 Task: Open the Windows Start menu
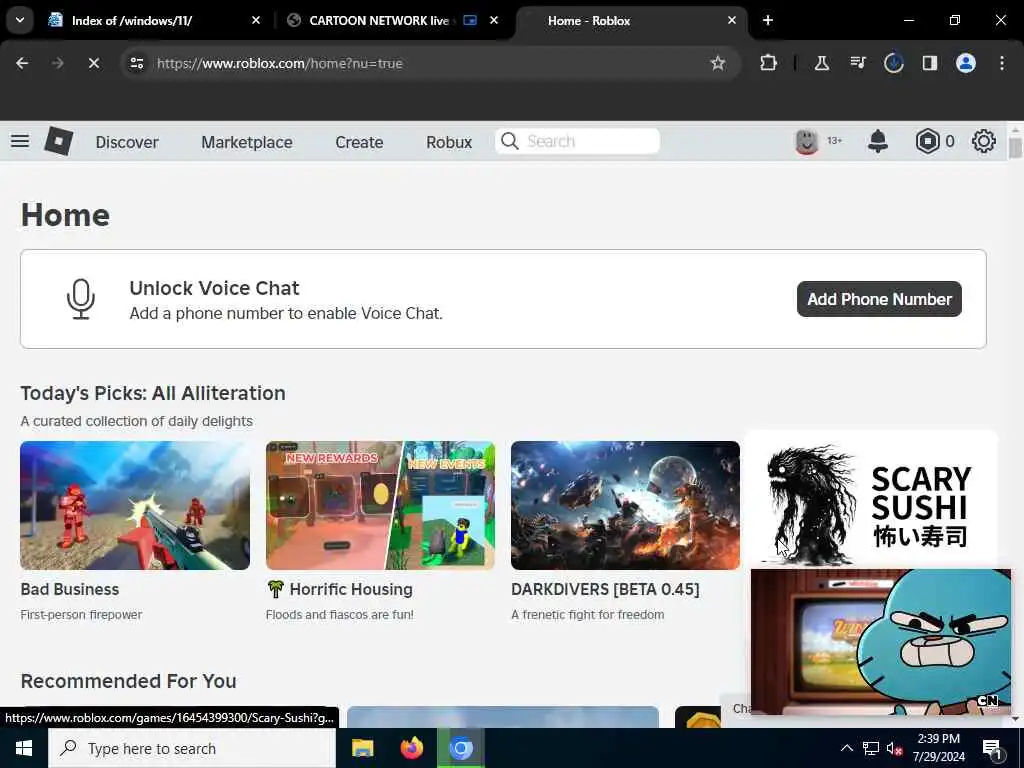click(24, 748)
